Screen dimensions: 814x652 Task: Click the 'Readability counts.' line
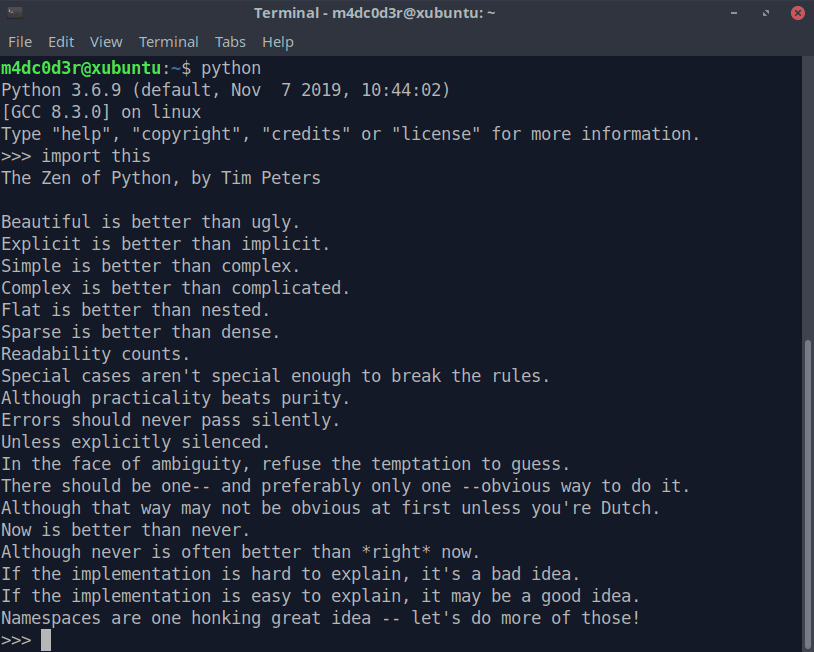96,354
